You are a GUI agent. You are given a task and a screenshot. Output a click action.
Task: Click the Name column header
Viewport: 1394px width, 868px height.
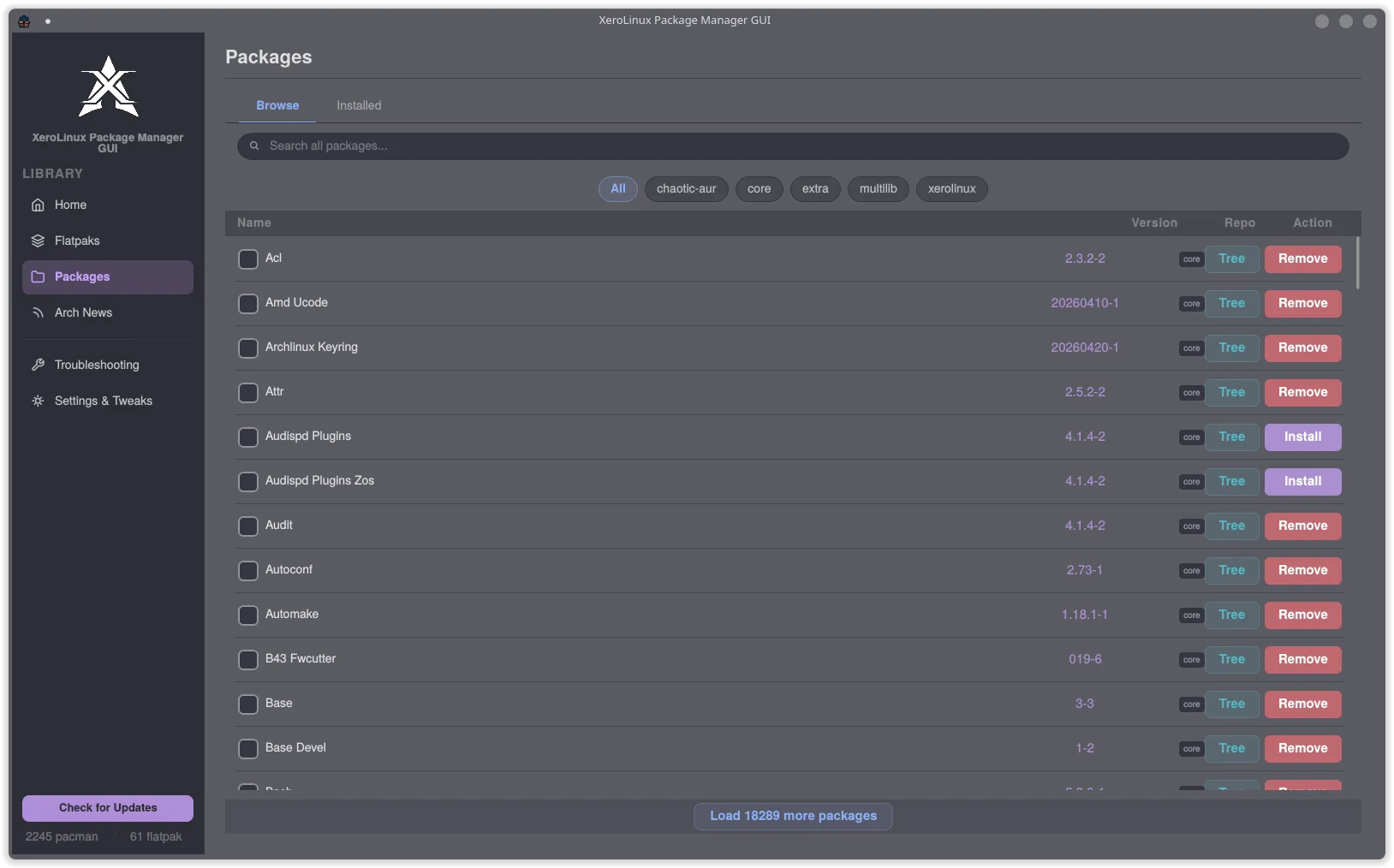pos(254,223)
